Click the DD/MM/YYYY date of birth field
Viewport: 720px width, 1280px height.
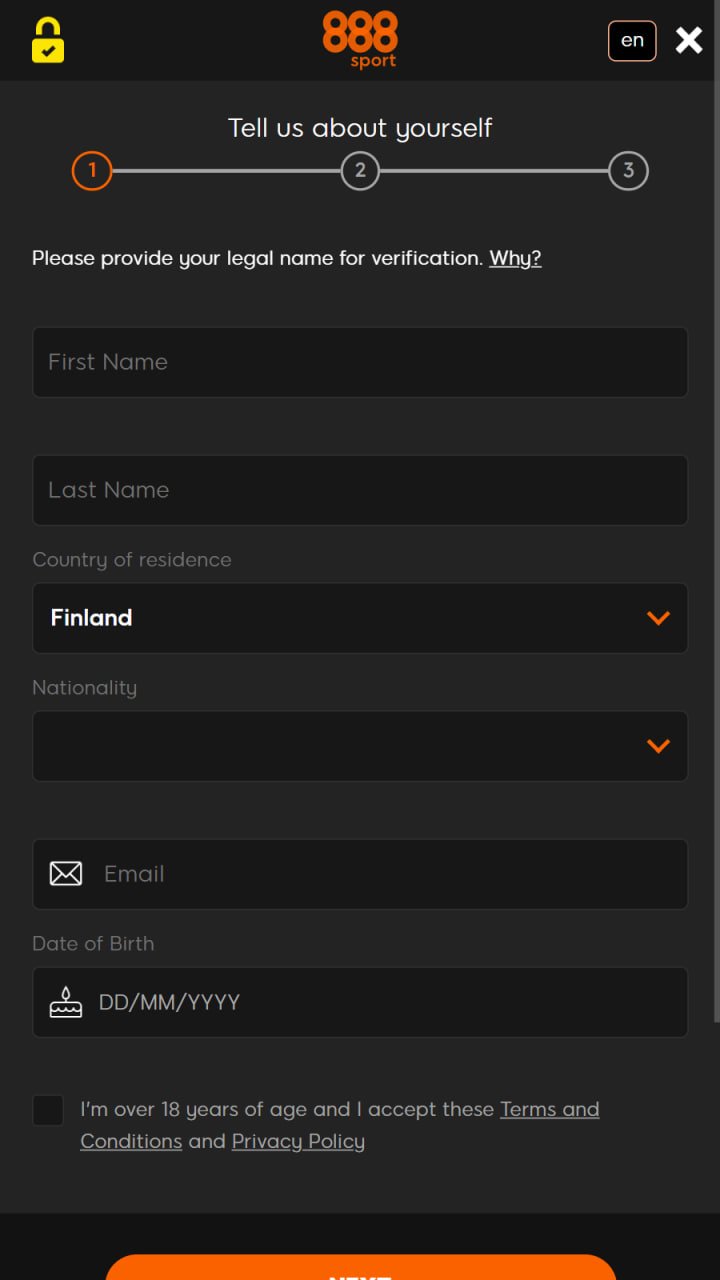tap(360, 1002)
